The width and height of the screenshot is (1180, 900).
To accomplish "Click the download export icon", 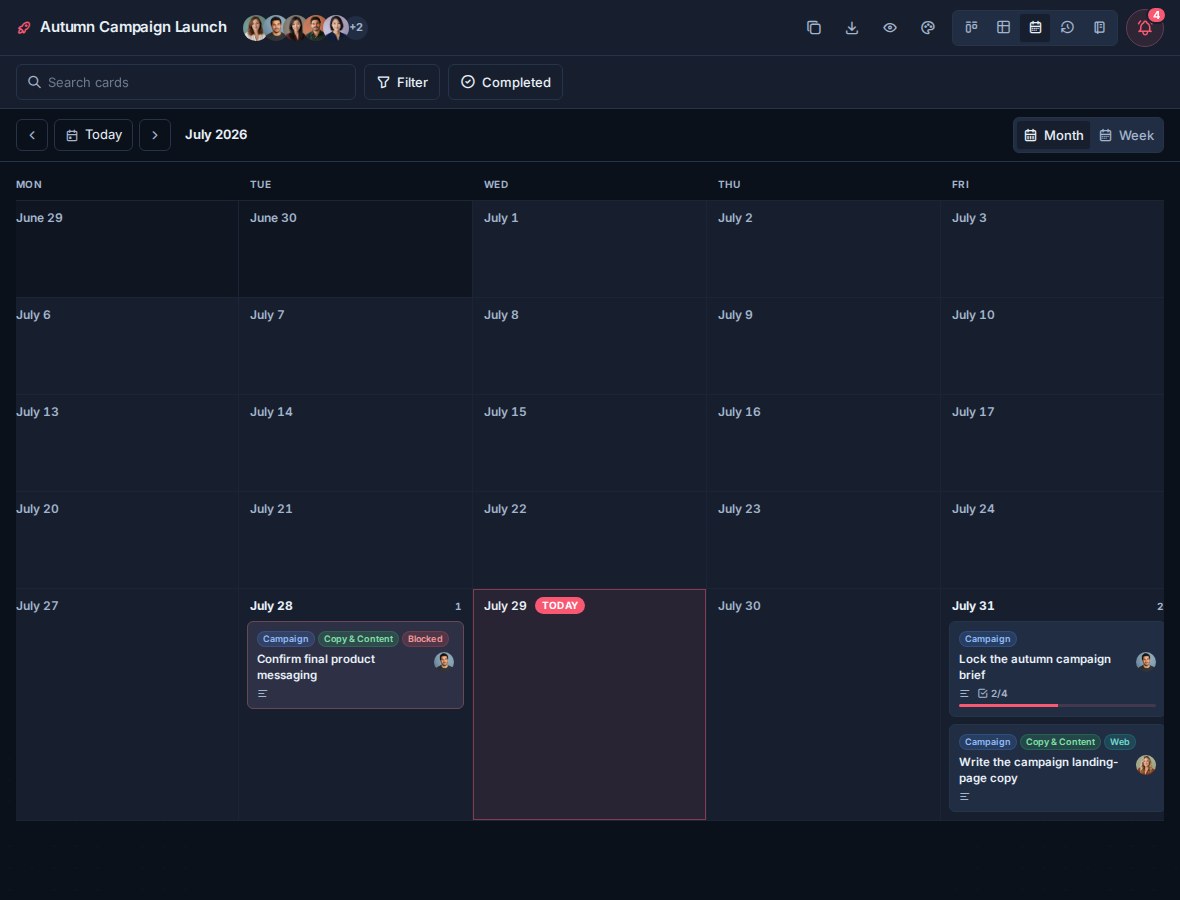I will click(x=852, y=28).
